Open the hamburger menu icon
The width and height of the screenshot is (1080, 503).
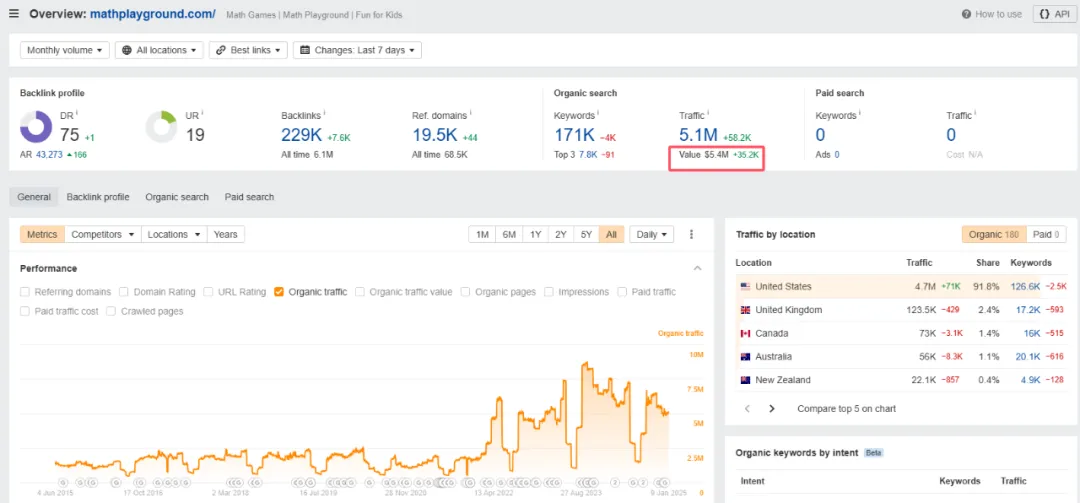point(14,14)
